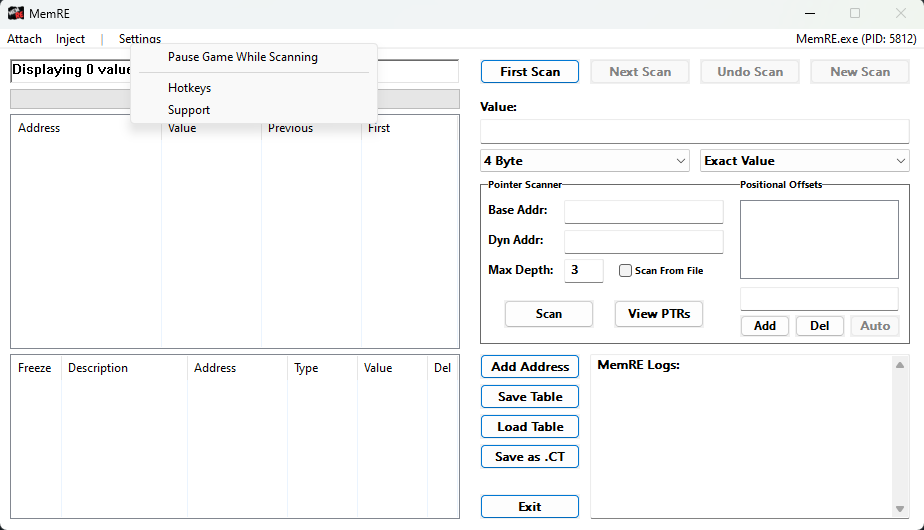
Task: Open View PTRs
Action: 658,314
